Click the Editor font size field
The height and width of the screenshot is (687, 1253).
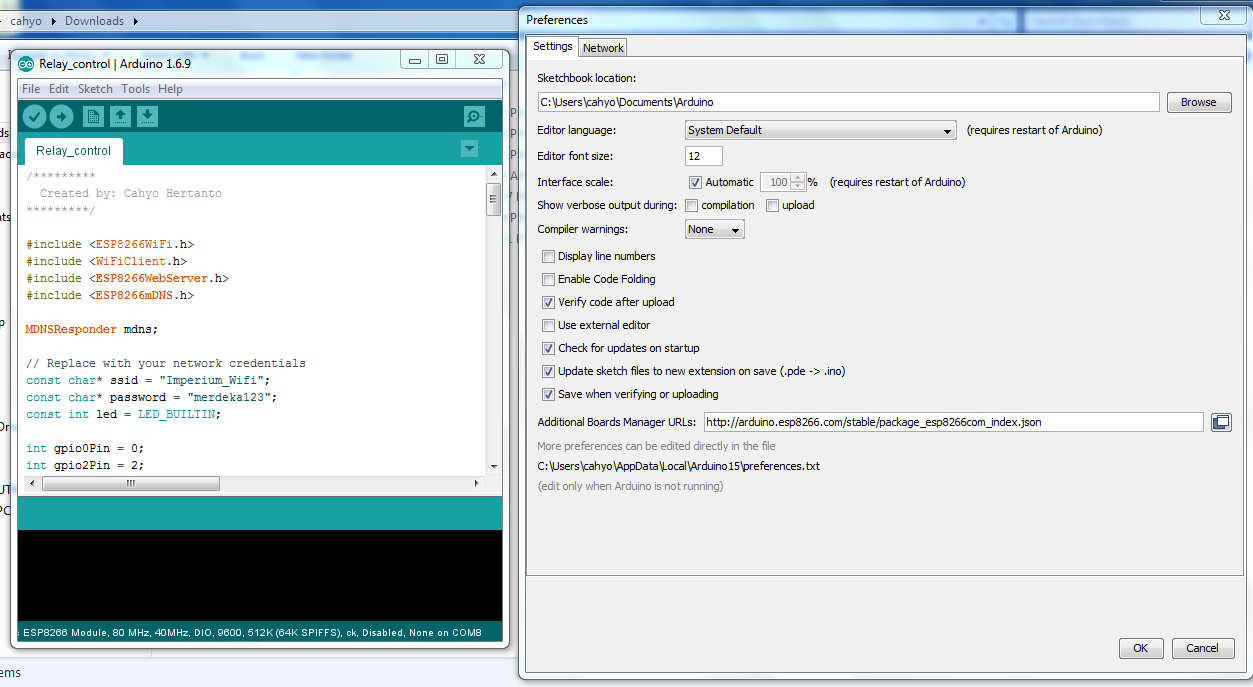(x=703, y=156)
